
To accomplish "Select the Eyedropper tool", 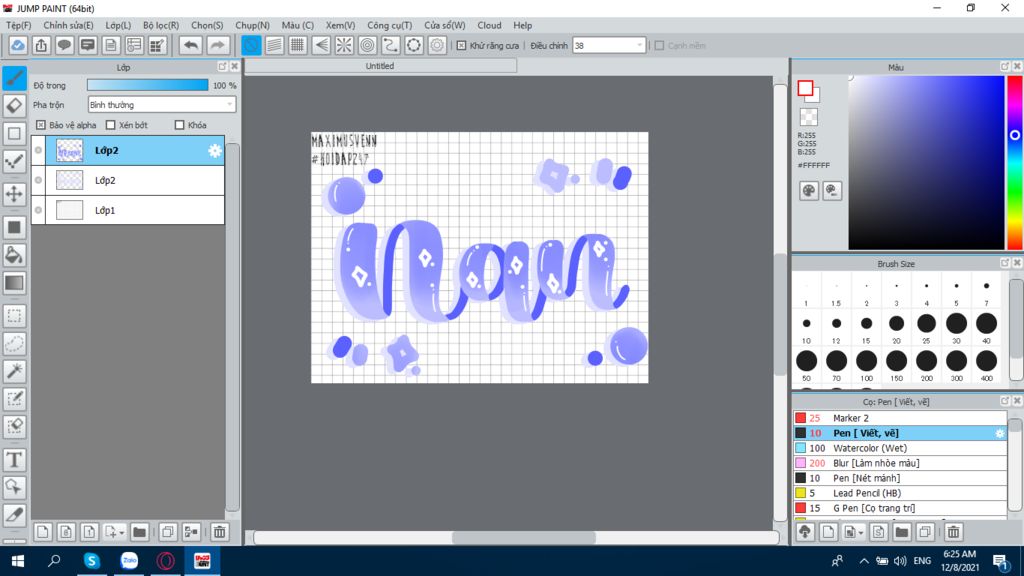I will [14, 515].
